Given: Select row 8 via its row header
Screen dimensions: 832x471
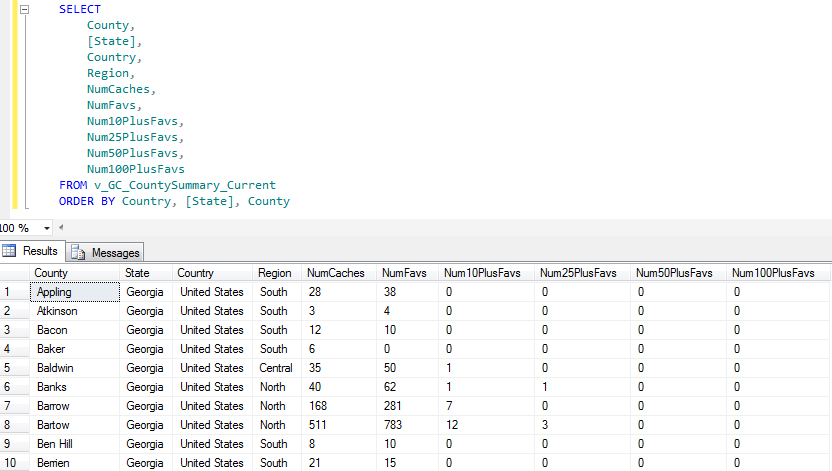Looking at the screenshot, I should (14, 425).
